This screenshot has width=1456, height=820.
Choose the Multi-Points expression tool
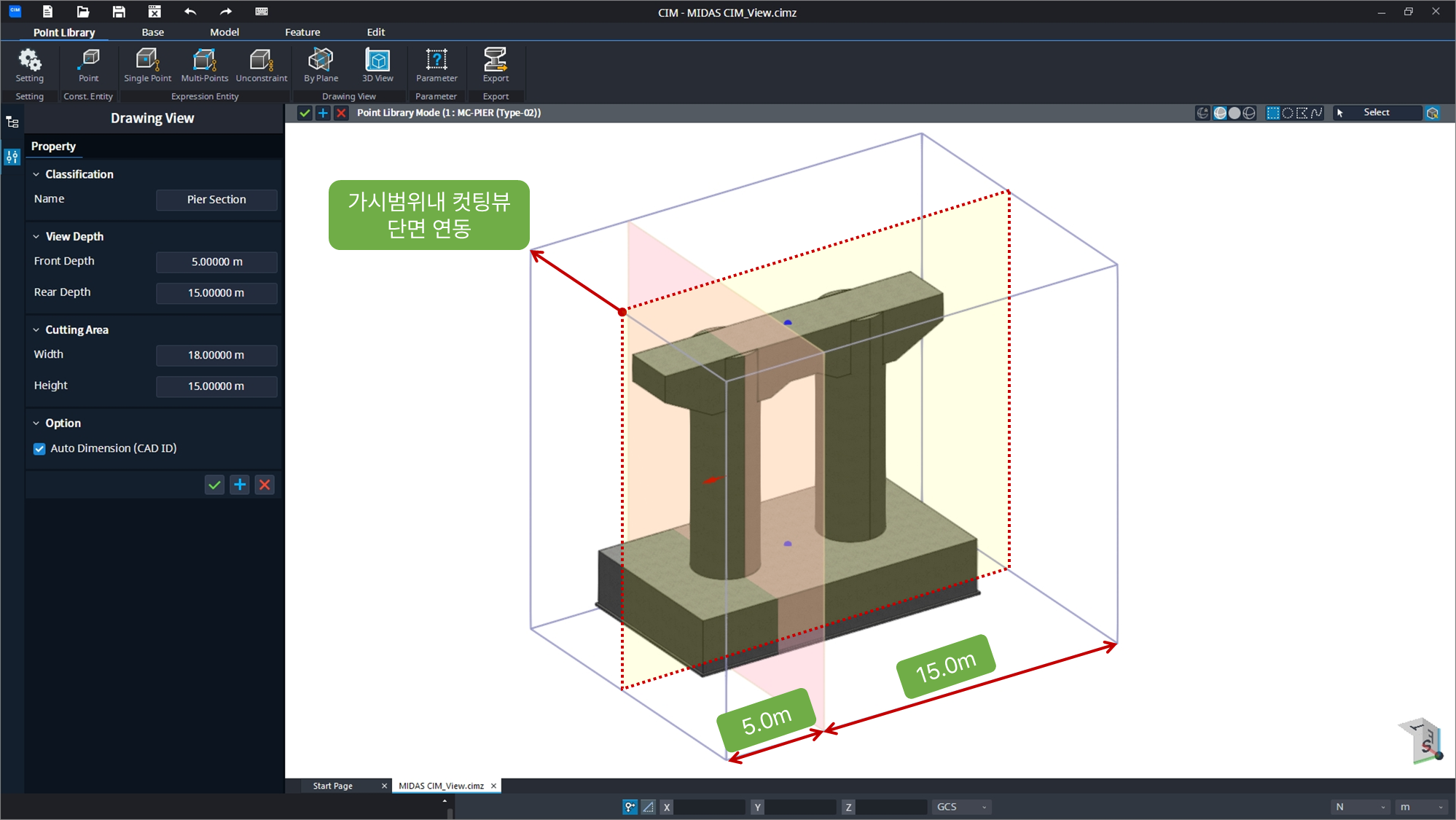point(205,65)
